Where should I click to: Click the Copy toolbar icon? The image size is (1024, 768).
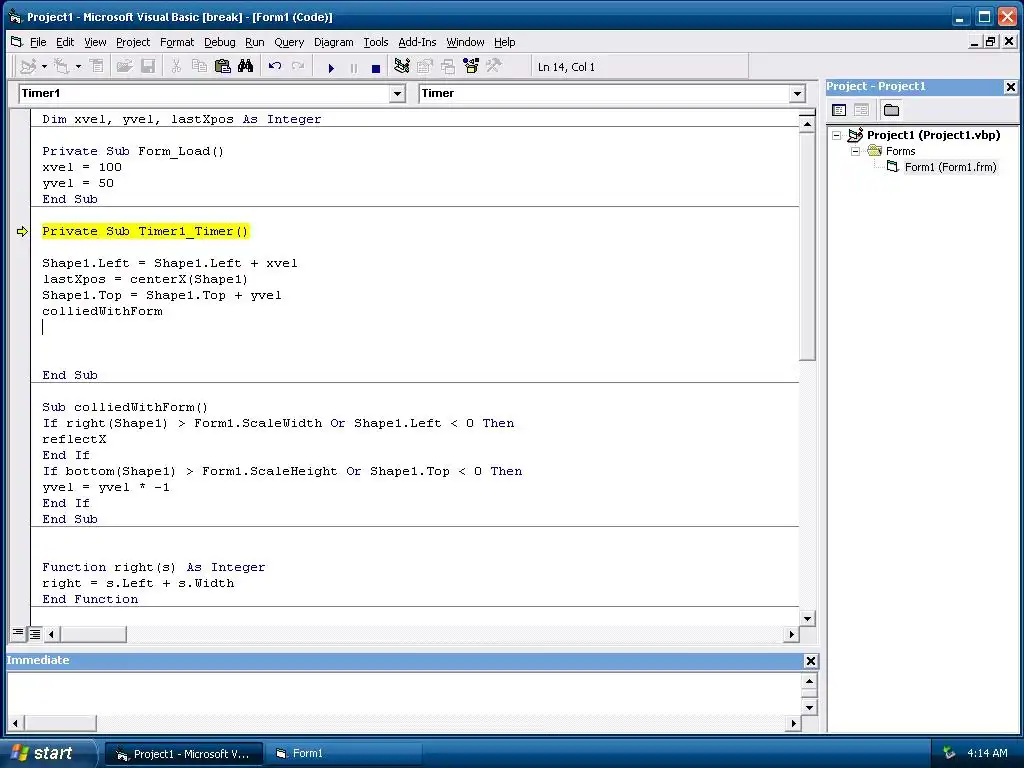click(199, 67)
